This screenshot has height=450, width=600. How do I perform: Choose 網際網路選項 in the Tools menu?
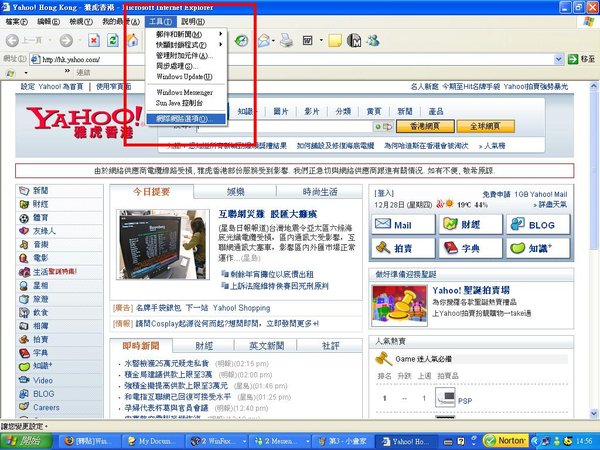[x=186, y=119]
